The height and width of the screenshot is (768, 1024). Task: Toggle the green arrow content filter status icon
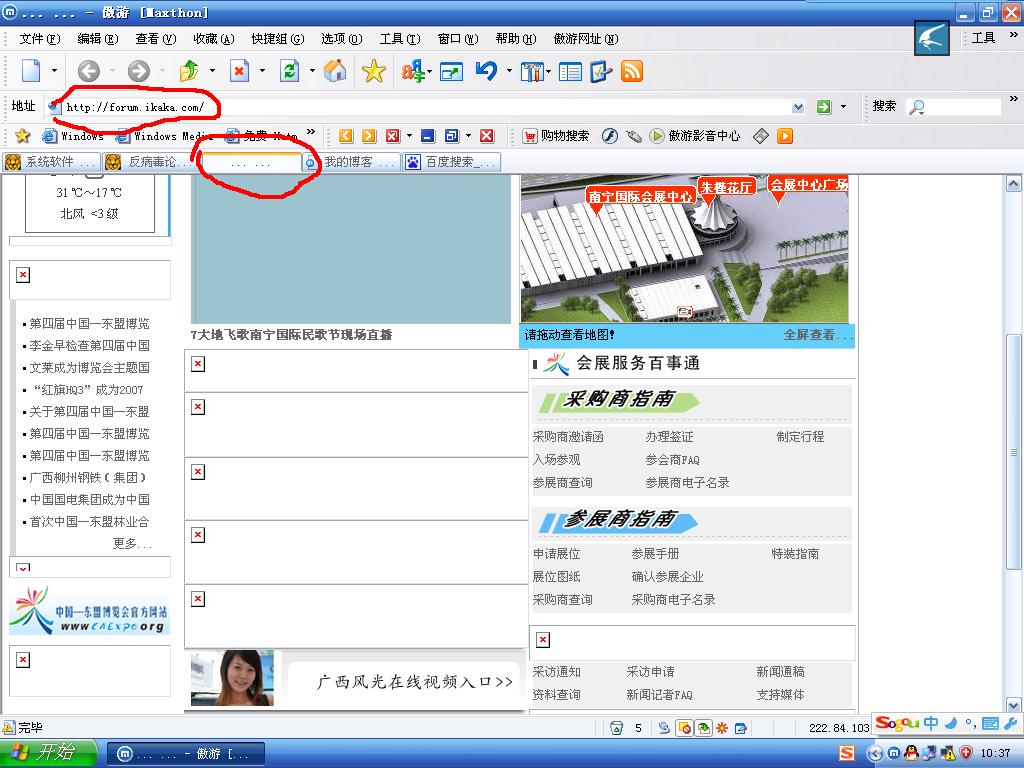coord(703,728)
